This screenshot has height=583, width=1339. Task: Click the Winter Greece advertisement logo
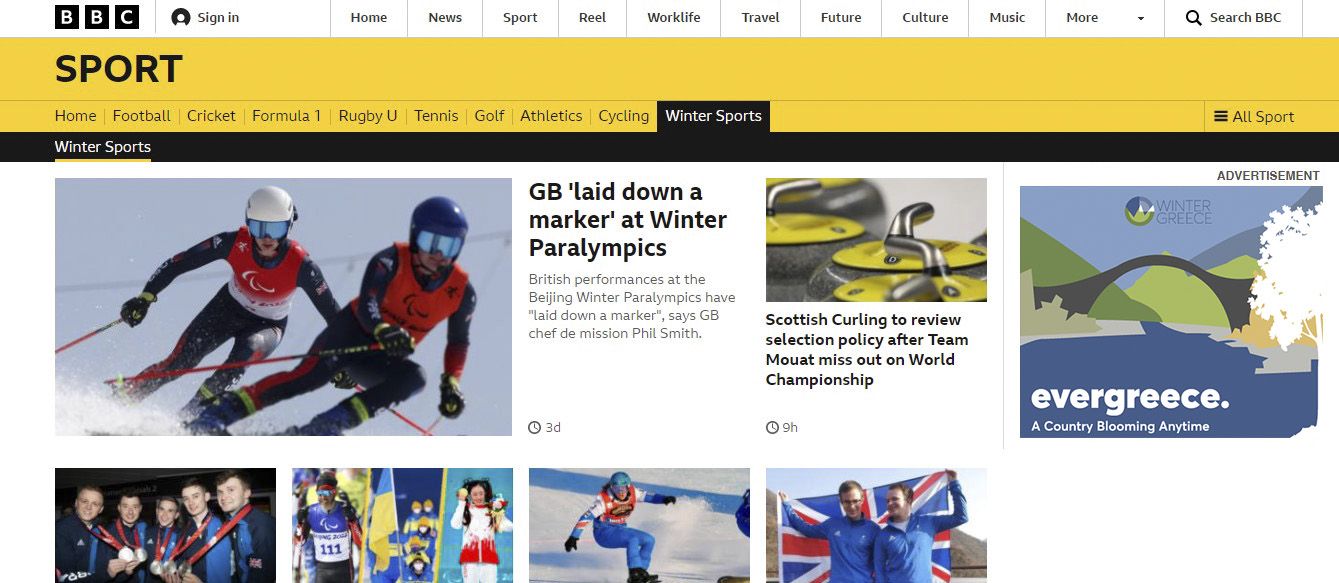click(x=1169, y=211)
